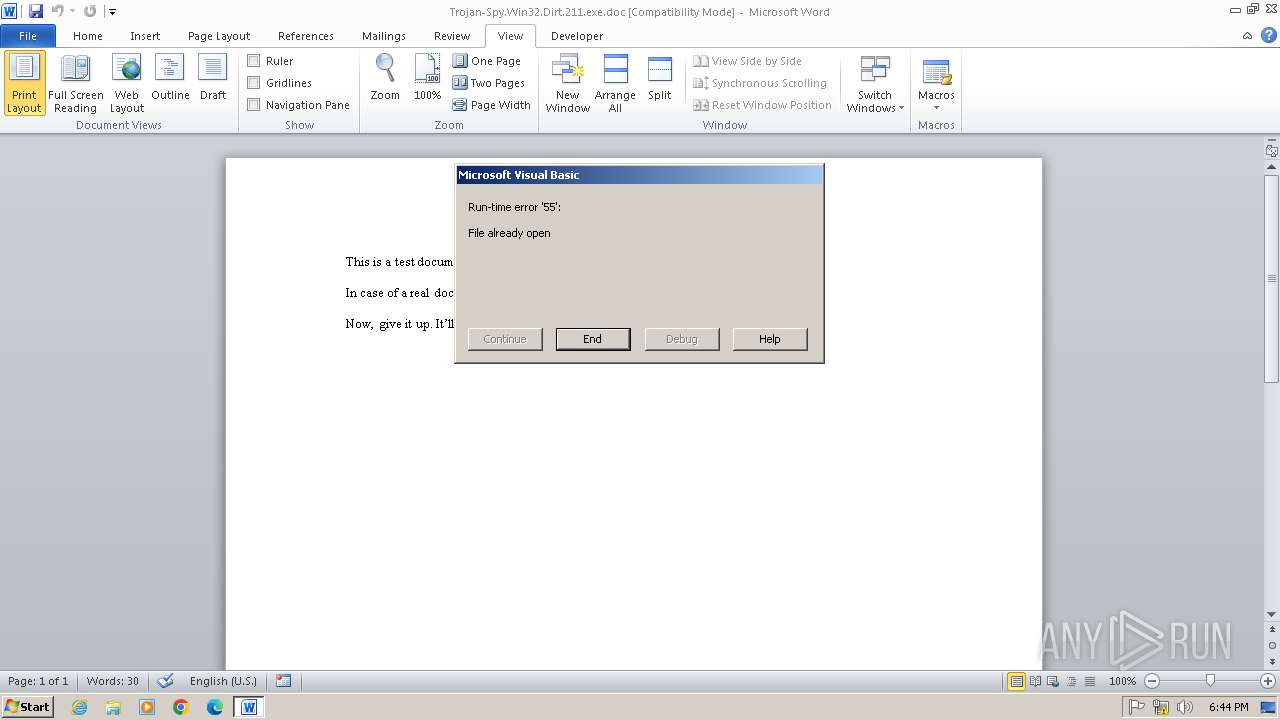Enable the Navigation Pane checkbox
Image resolution: width=1280 pixels, height=720 pixels.
click(x=254, y=105)
